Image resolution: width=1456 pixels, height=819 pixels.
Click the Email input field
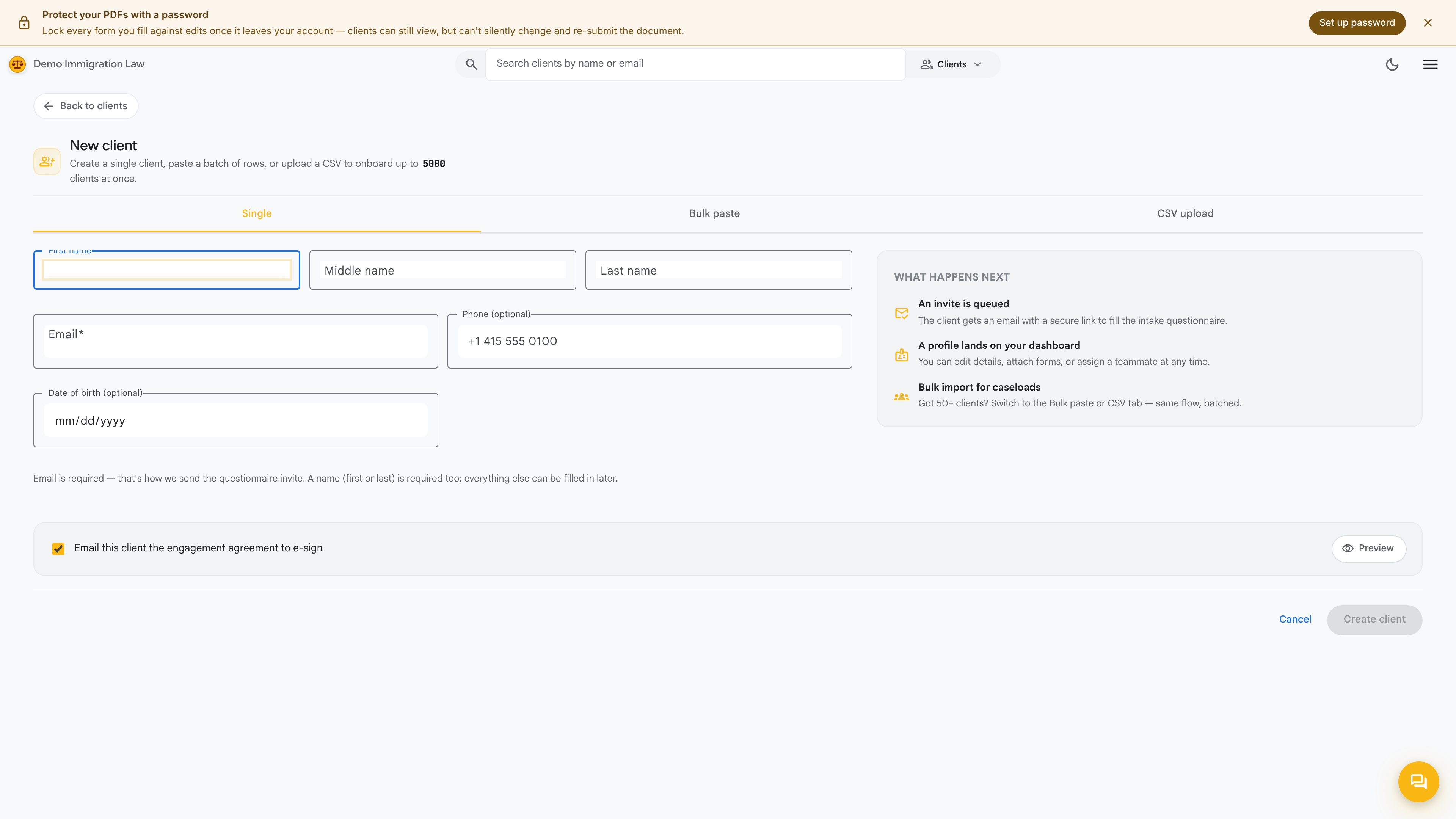(x=236, y=341)
